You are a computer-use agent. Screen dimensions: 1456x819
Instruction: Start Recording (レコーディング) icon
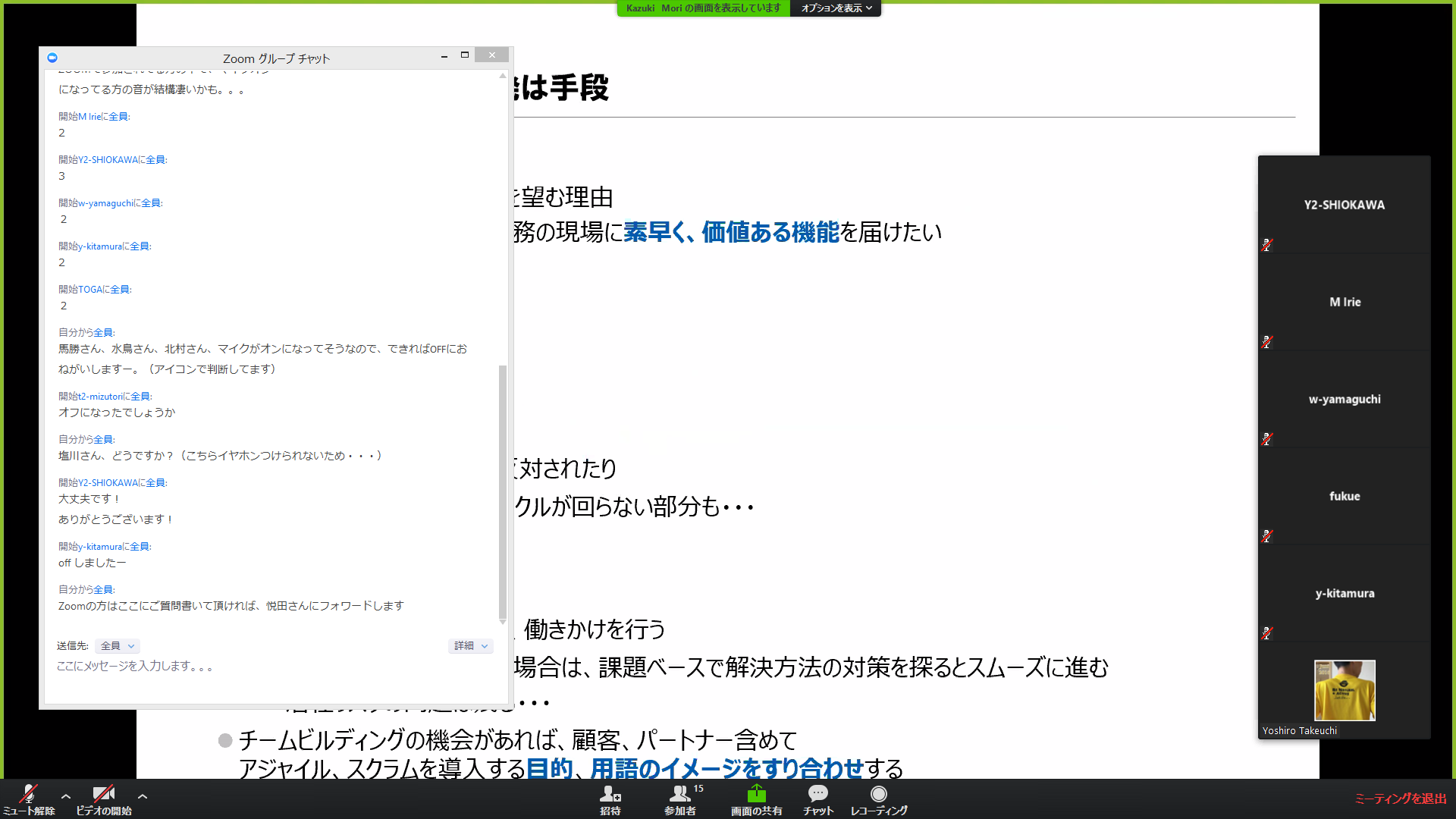[878, 794]
